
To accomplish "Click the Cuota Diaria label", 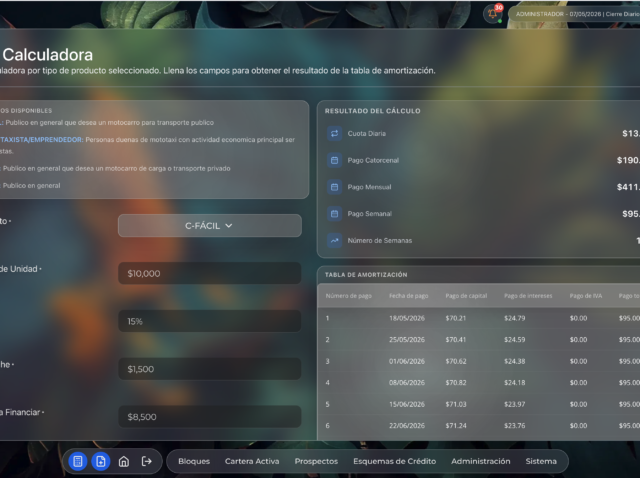I will click(367, 133).
